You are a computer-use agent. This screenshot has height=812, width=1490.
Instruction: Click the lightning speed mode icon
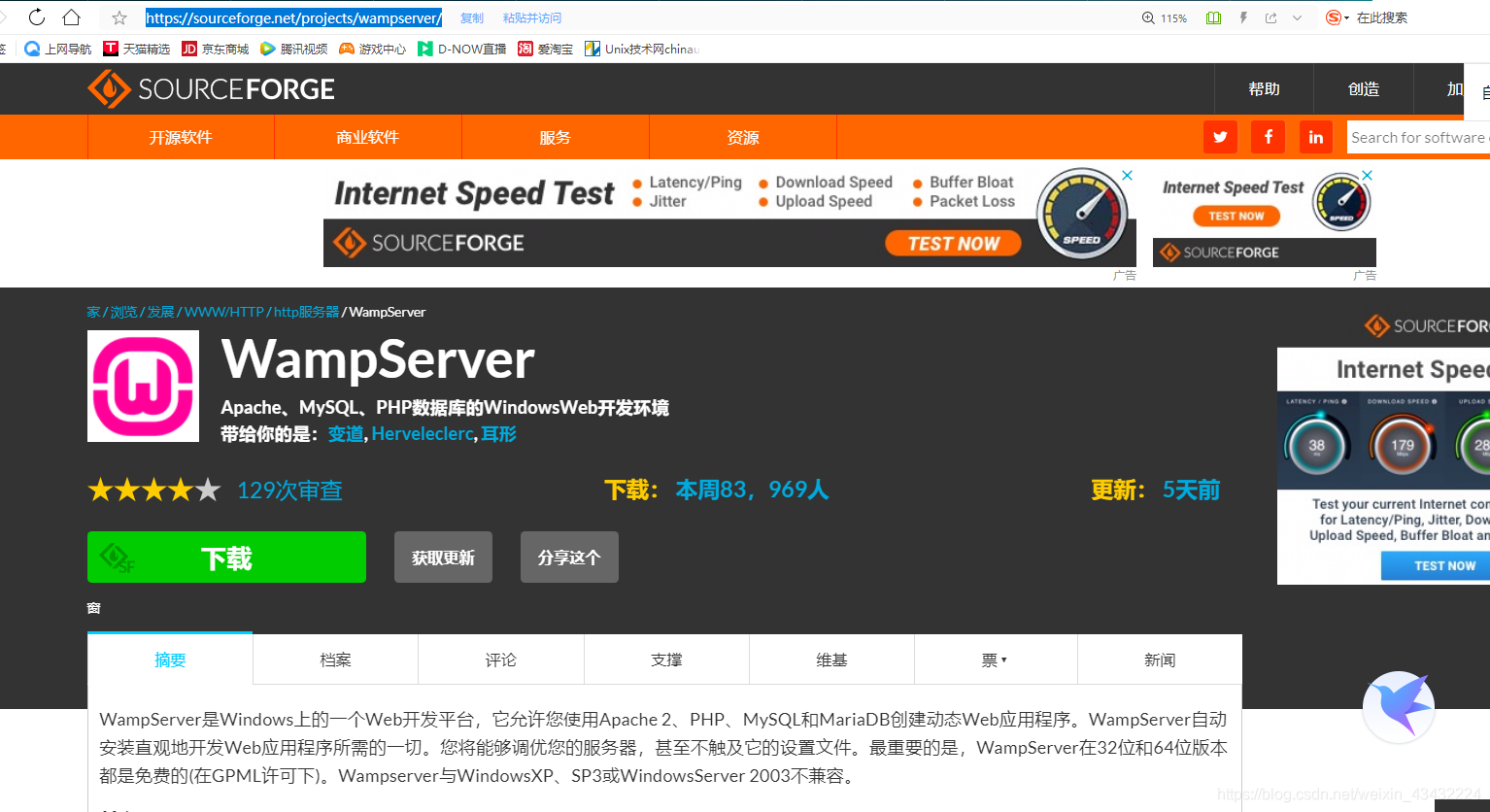[x=1243, y=17]
